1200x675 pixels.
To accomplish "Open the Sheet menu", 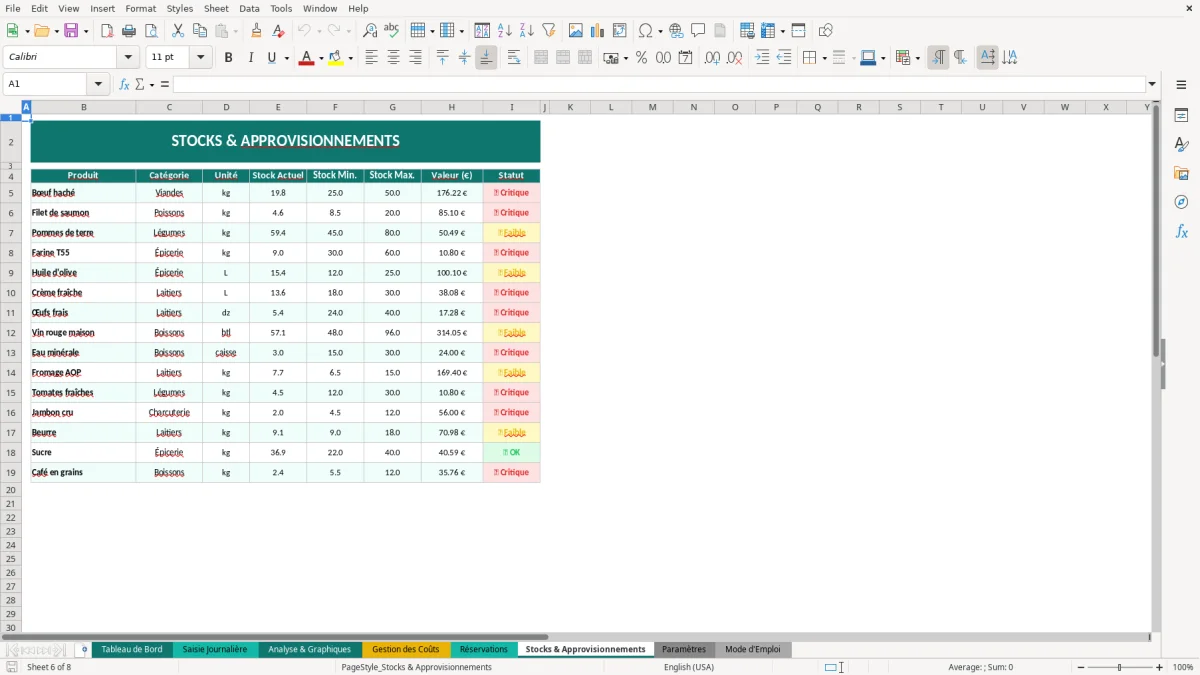I will pos(216,8).
